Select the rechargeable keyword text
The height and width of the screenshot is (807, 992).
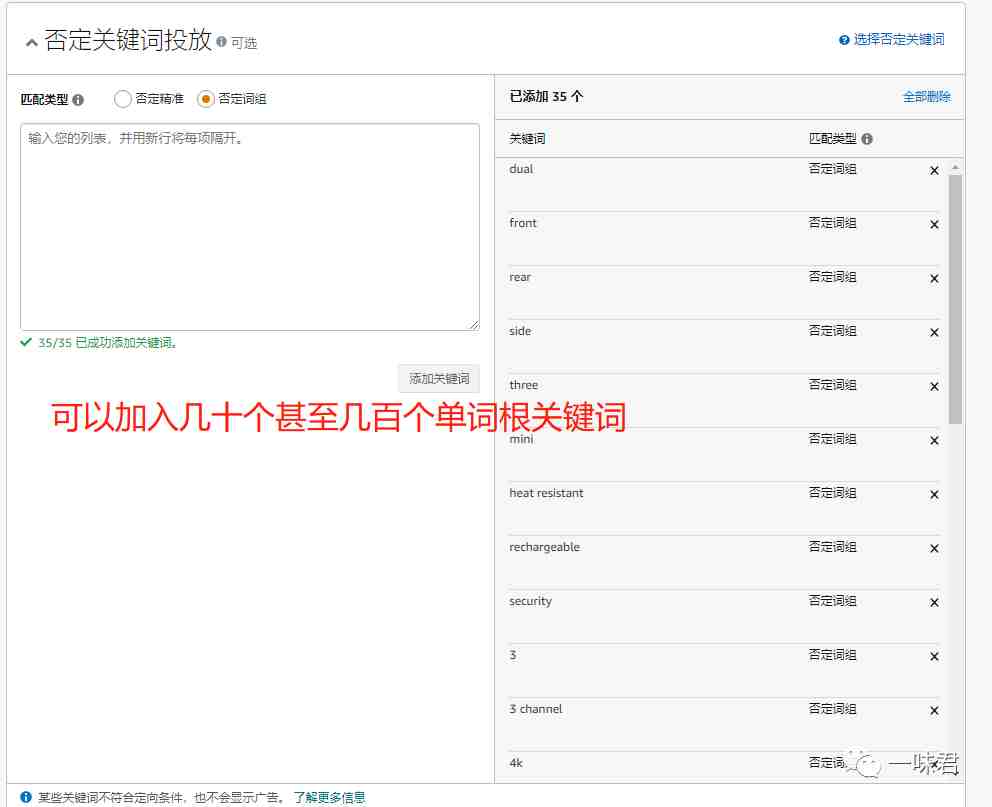(x=544, y=547)
